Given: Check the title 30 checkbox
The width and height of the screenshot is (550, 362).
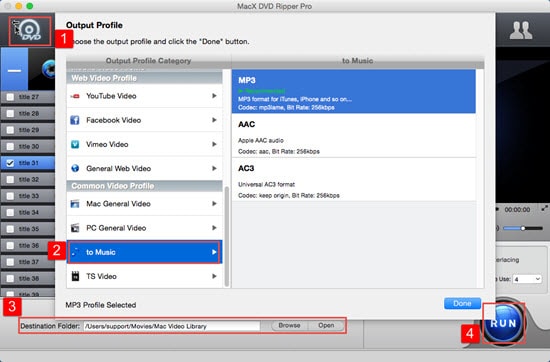Looking at the screenshot, I should coord(11,147).
